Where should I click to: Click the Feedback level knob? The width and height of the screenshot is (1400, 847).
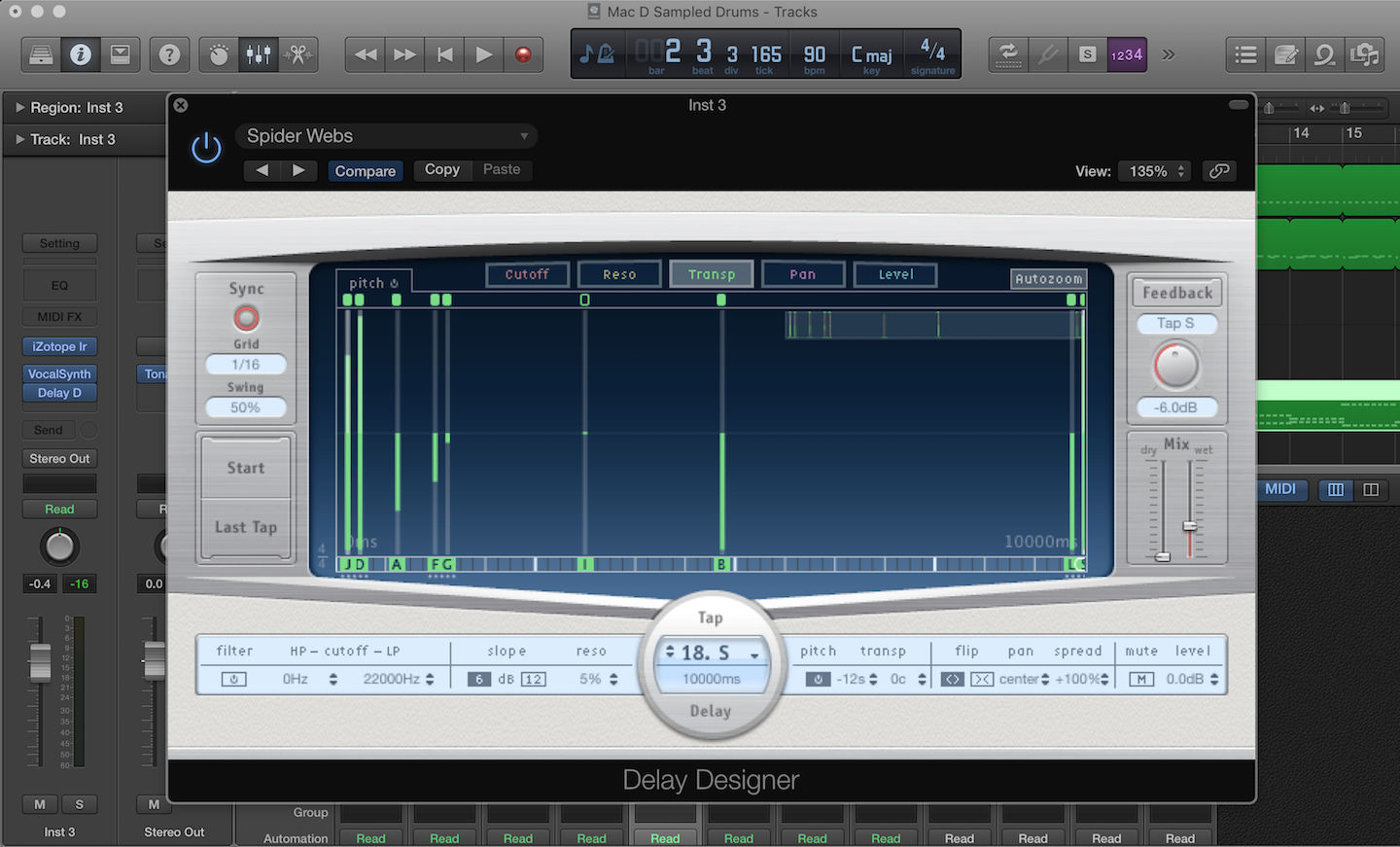pos(1176,366)
